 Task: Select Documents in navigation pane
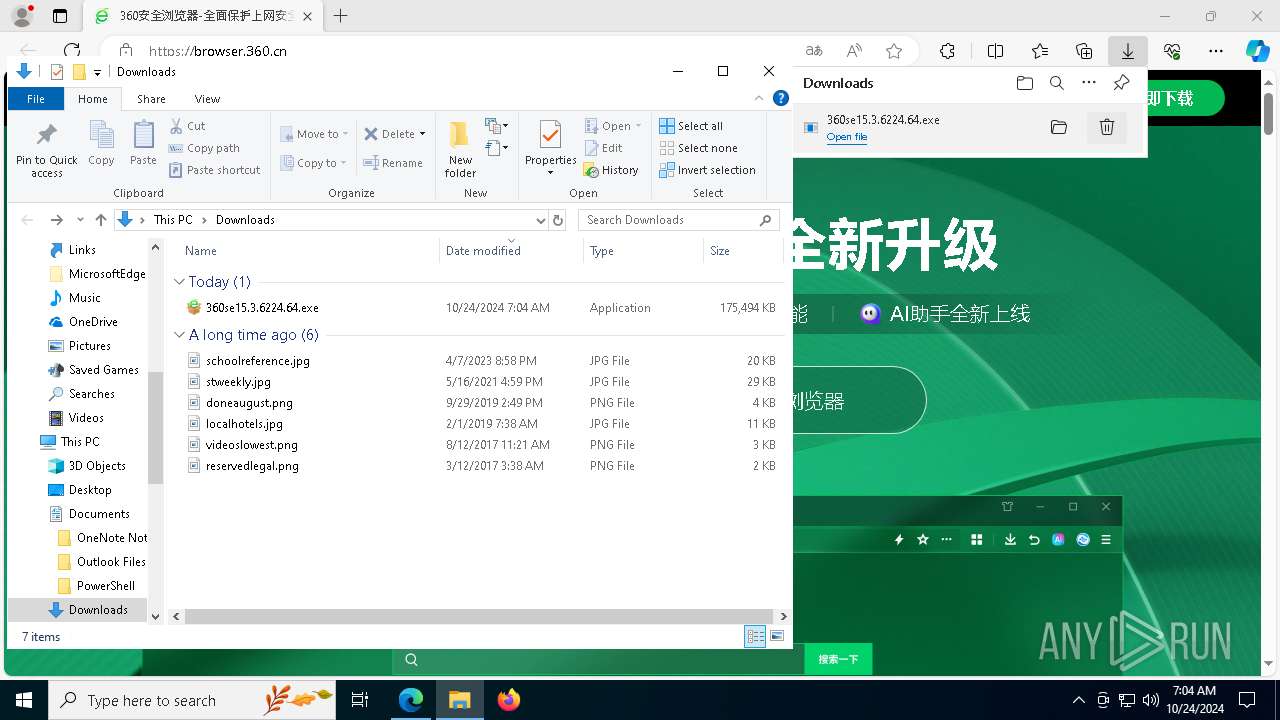99,514
